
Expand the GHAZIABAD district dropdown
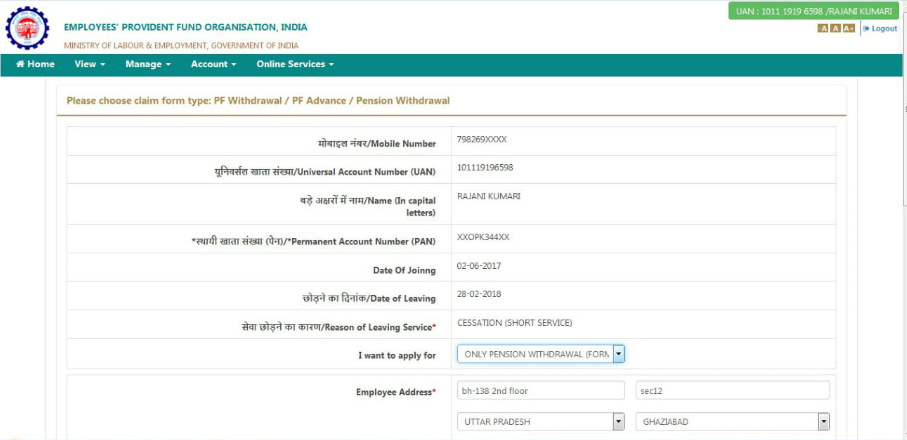tap(732, 422)
